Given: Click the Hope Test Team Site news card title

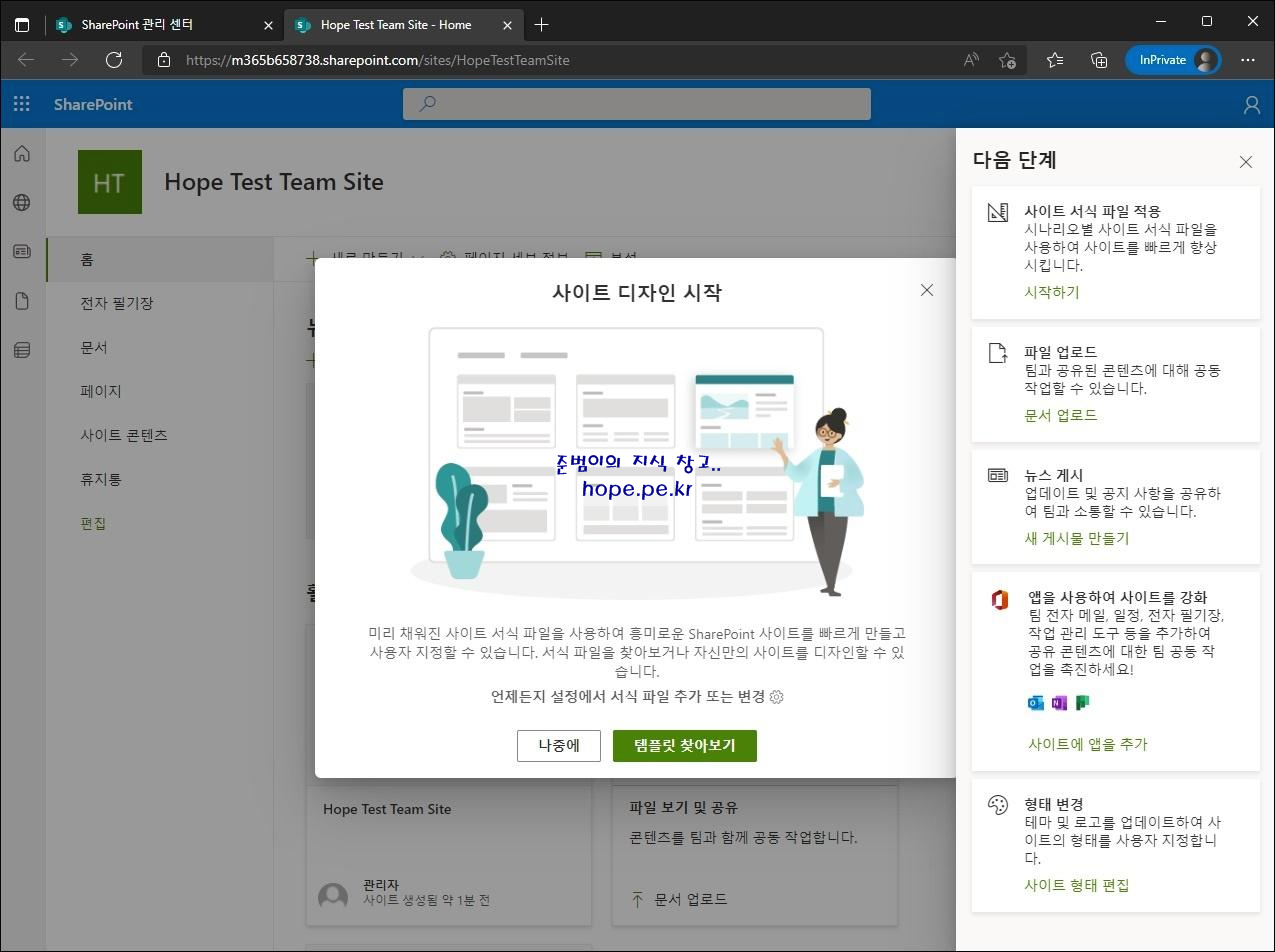Looking at the screenshot, I should coord(387,809).
